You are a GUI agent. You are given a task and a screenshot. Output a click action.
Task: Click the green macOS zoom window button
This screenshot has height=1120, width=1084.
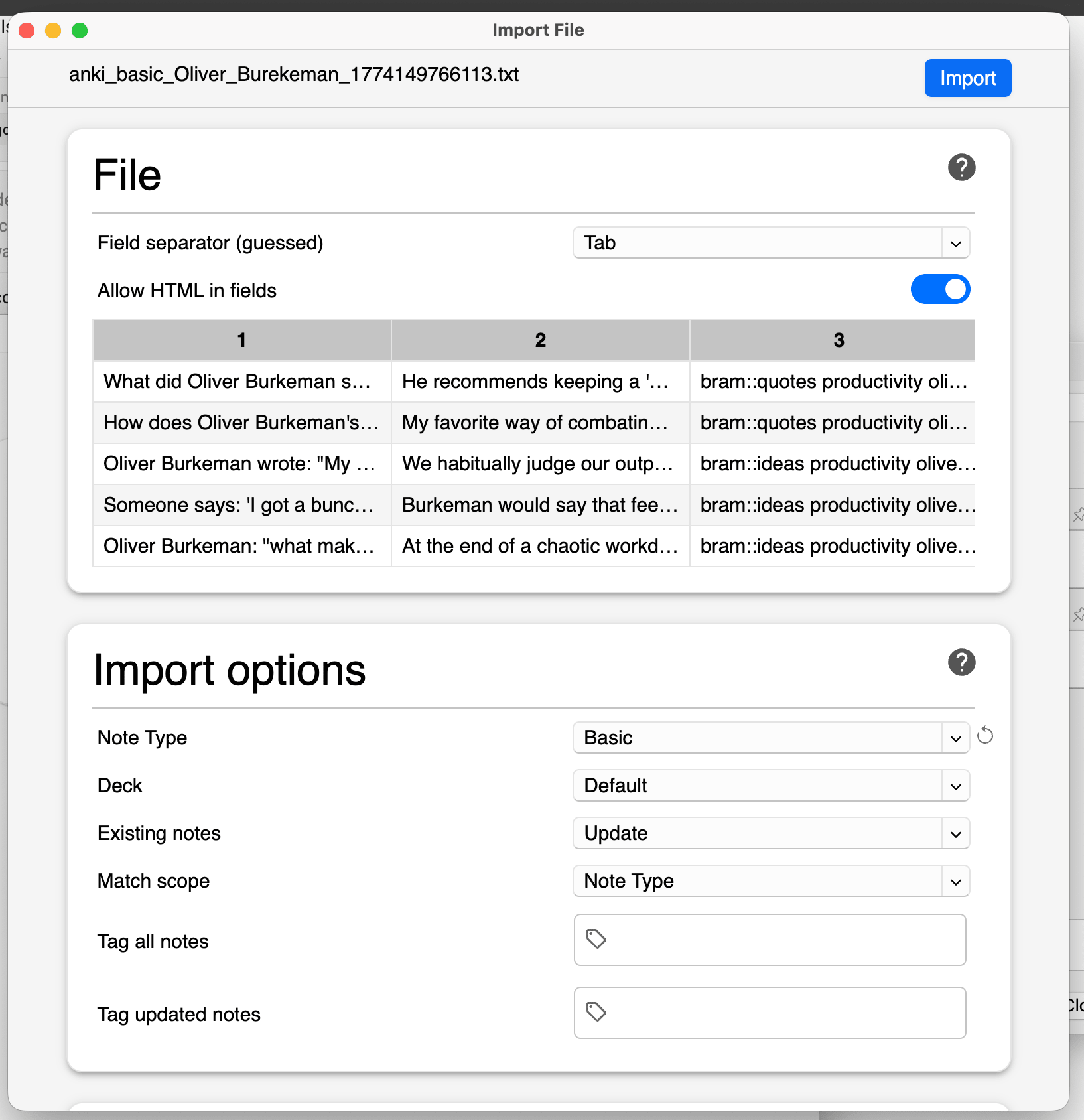[x=80, y=31]
